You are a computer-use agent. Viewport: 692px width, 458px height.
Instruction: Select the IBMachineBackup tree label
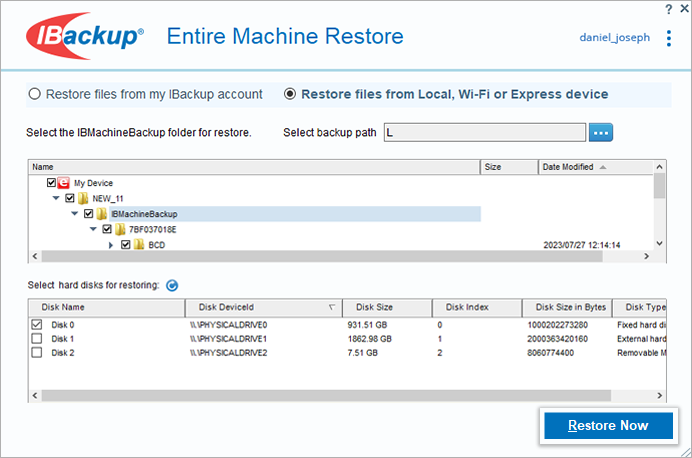pos(144,214)
